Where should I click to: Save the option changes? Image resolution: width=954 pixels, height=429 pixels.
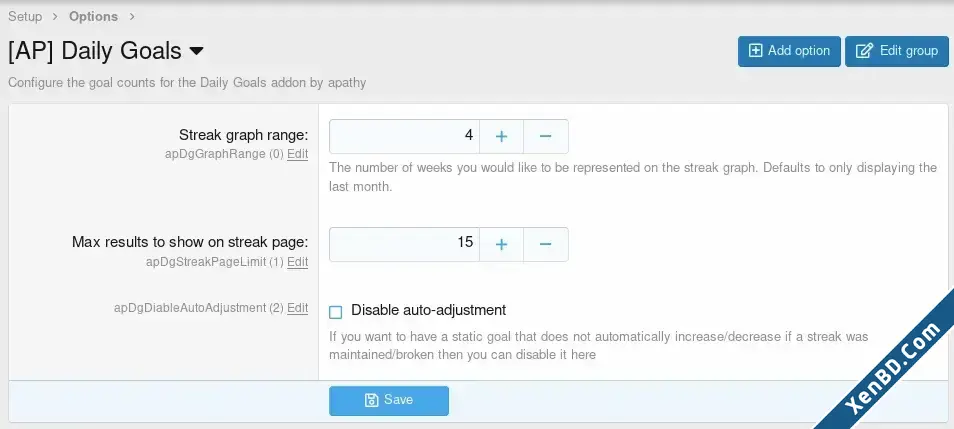pyautogui.click(x=389, y=400)
